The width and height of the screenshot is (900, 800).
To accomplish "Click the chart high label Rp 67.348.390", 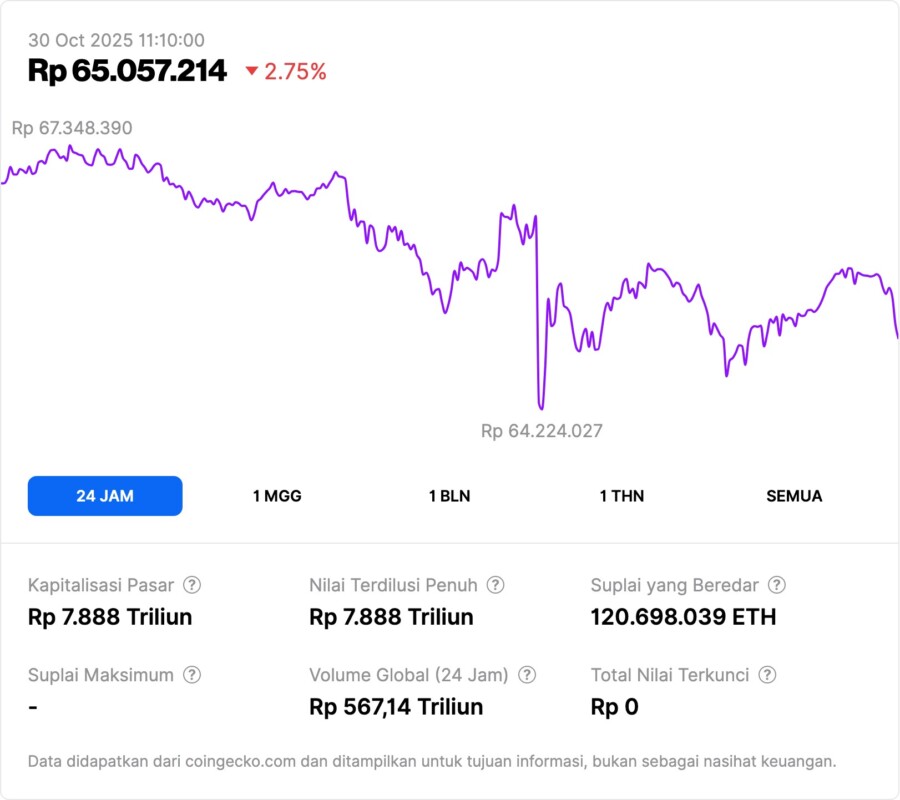I will (x=72, y=128).
